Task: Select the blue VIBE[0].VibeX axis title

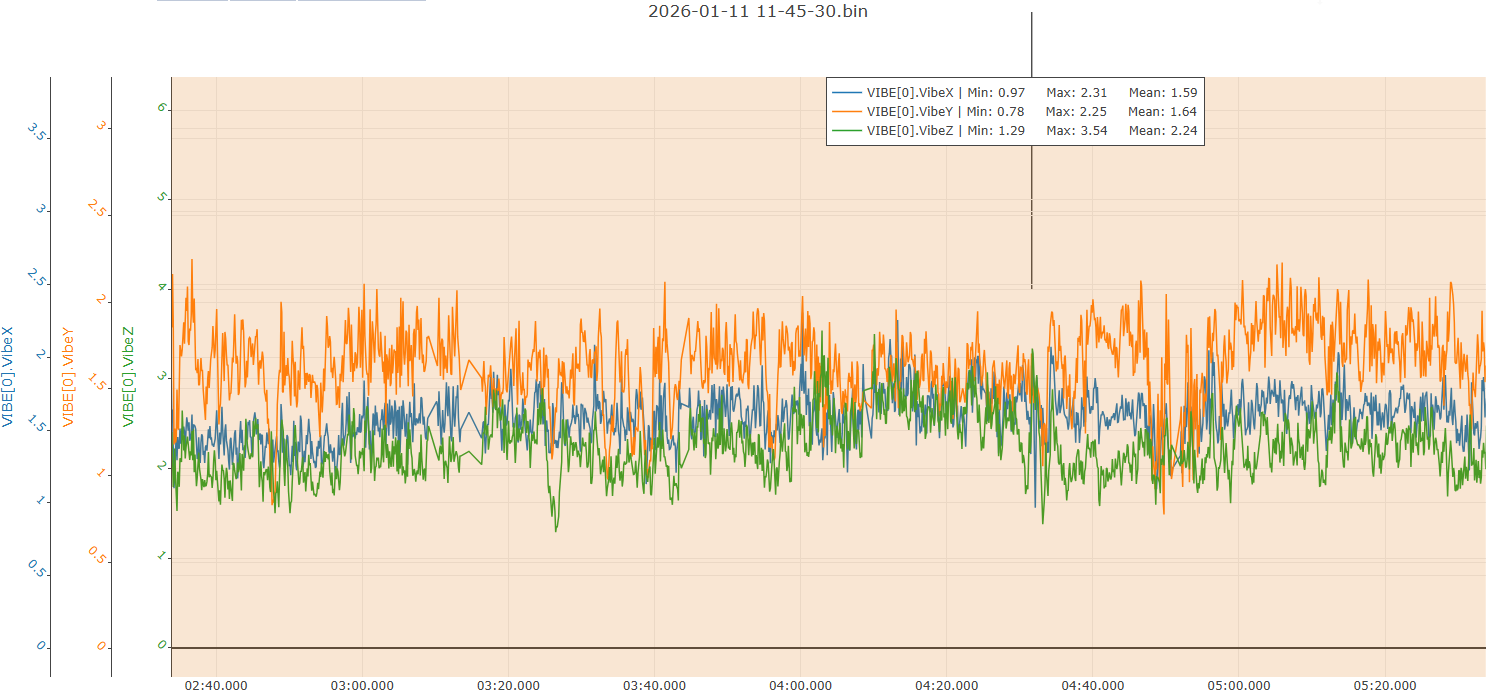Action: click(x=9, y=376)
